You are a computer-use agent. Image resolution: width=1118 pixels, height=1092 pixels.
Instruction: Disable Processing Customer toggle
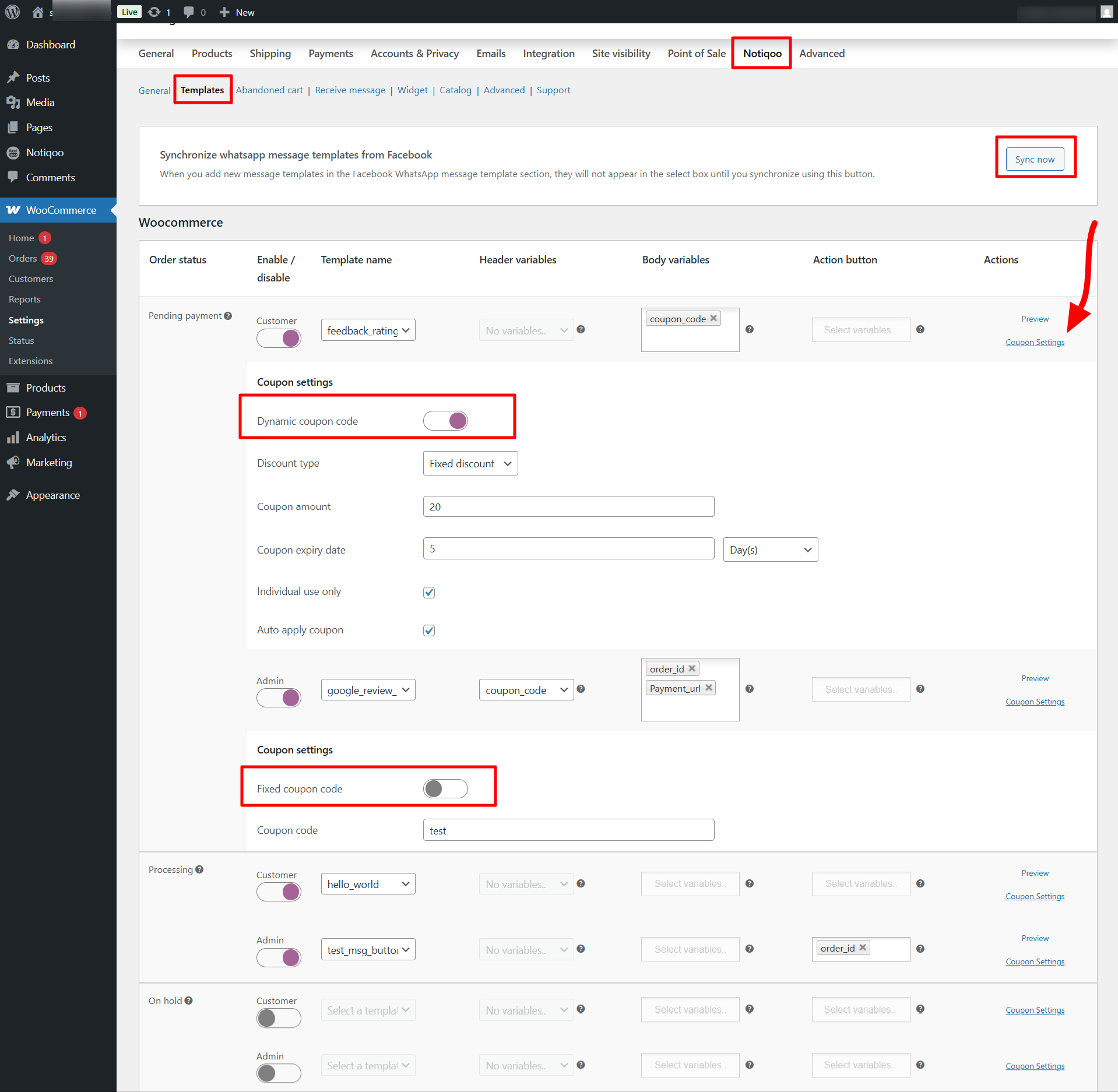point(279,892)
